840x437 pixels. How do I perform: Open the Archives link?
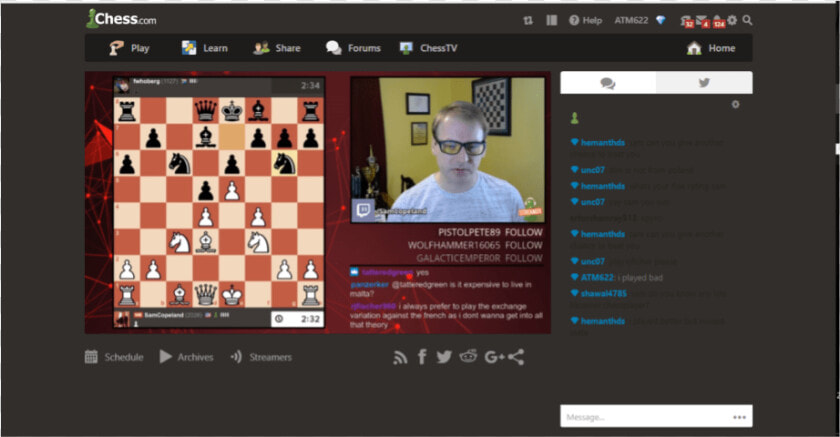click(186, 357)
